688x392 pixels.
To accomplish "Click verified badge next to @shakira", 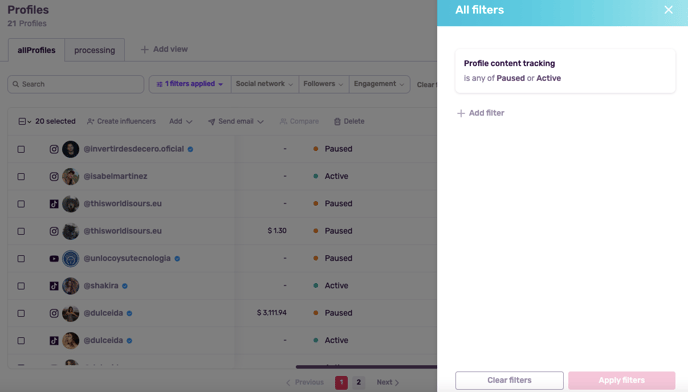I will click(125, 286).
